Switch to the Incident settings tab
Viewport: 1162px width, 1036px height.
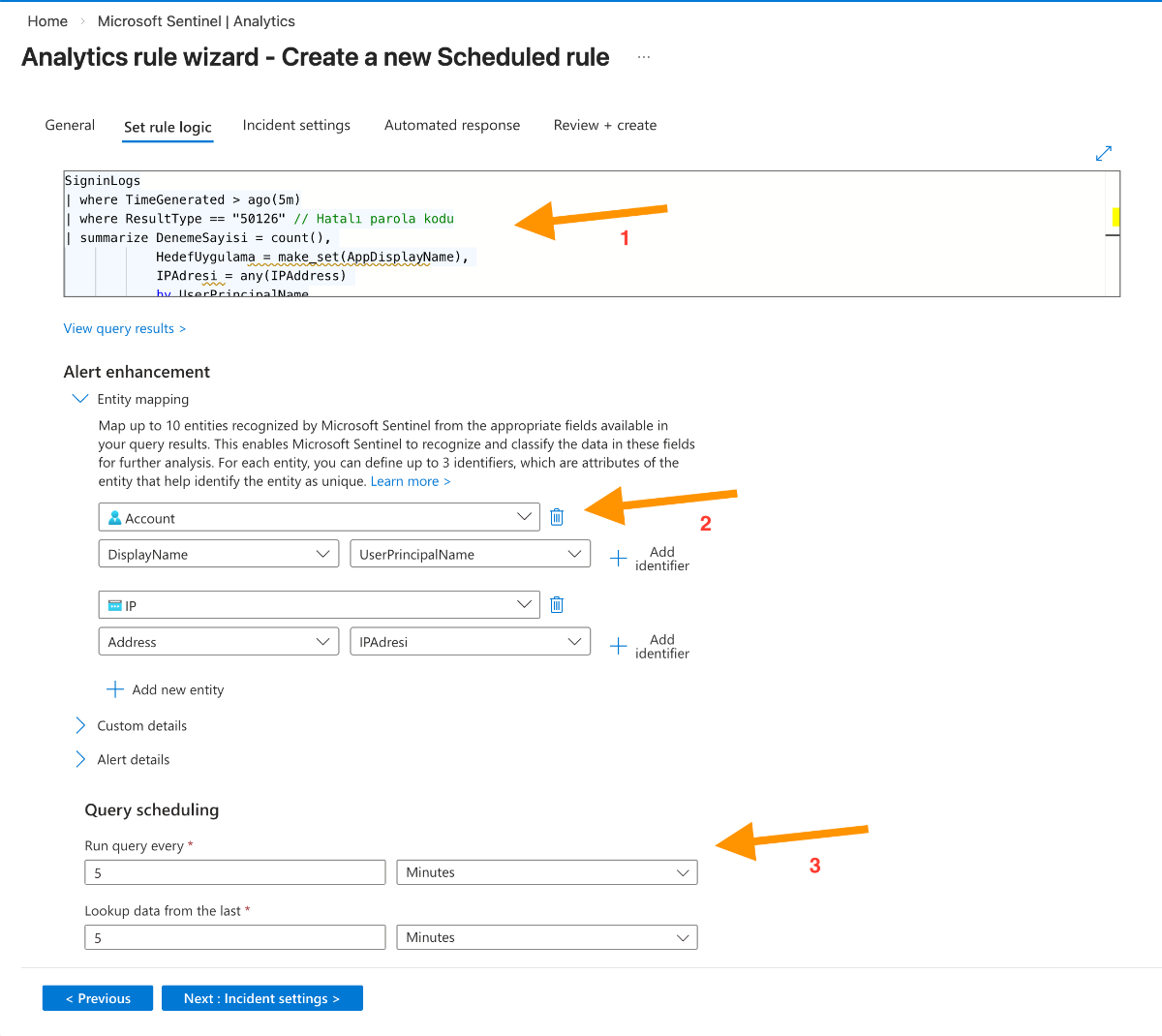[296, 125]
